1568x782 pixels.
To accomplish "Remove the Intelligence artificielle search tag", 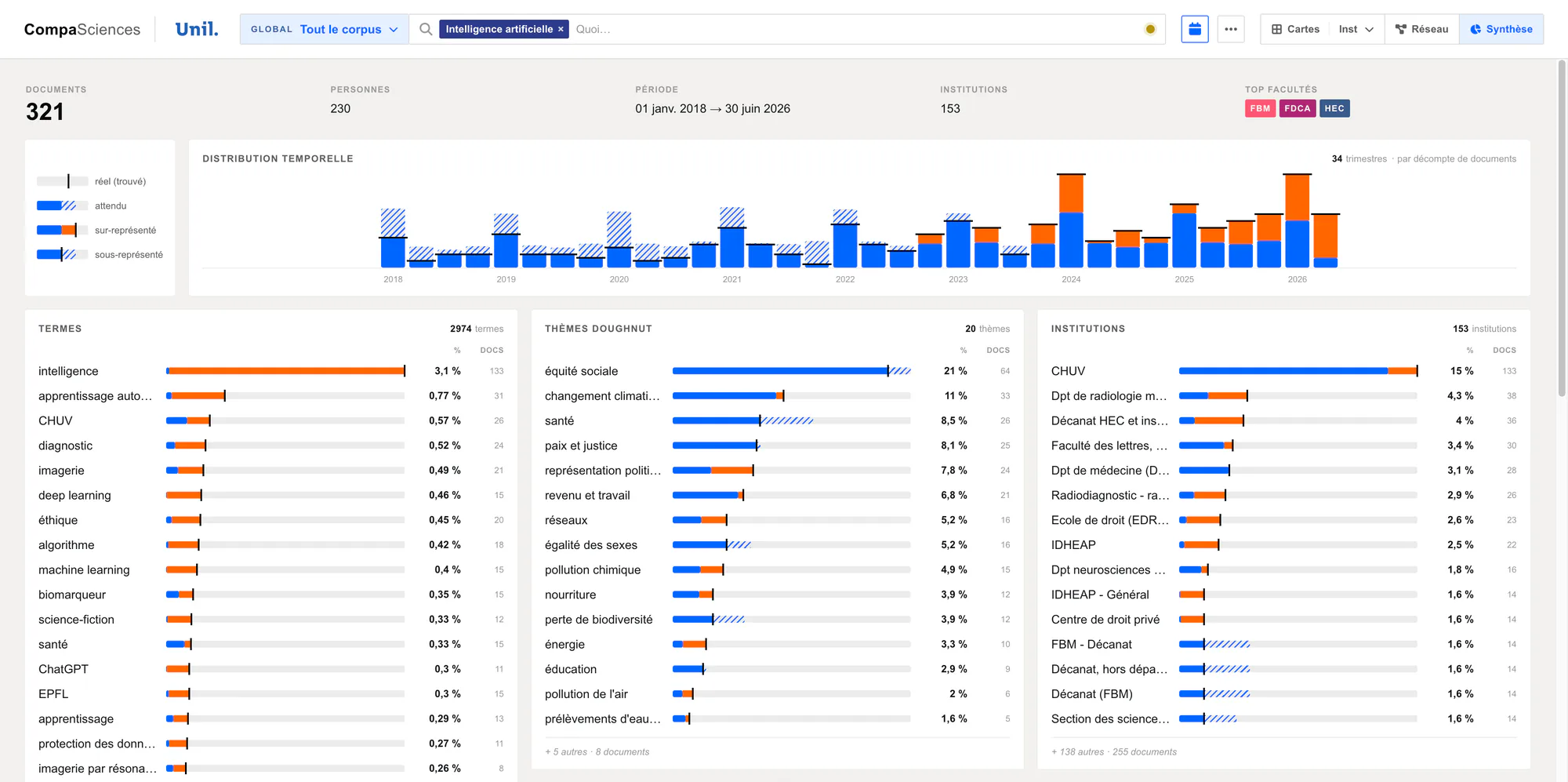I will (561, 29).
